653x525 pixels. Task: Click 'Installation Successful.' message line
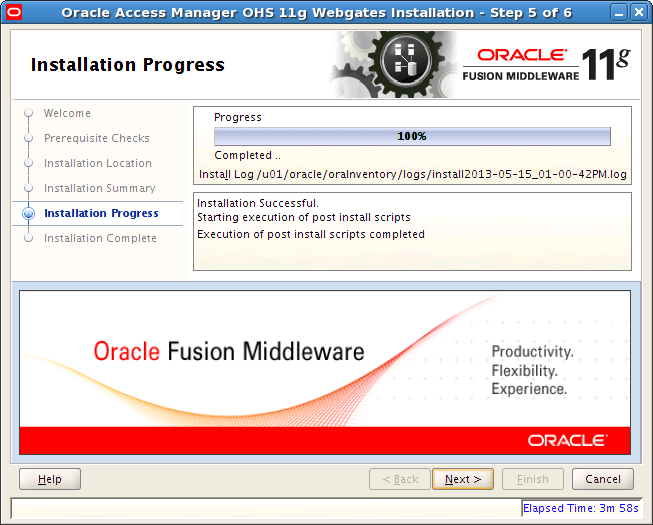click(258, 203)
